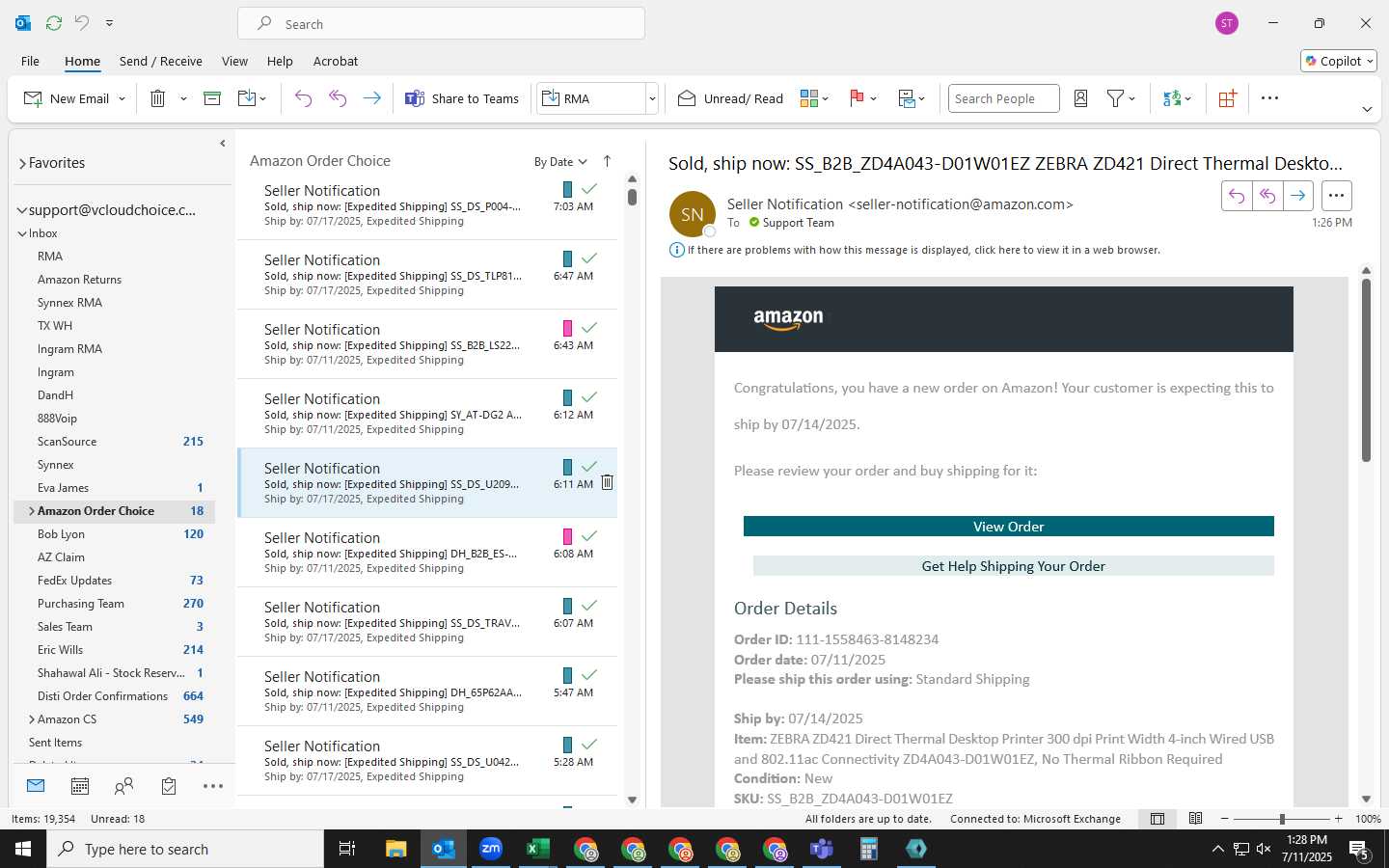Open the By Date sort dropdown
Viewport: 1389px width, 868px height.
pyautogui.click(x=560, y=162)
